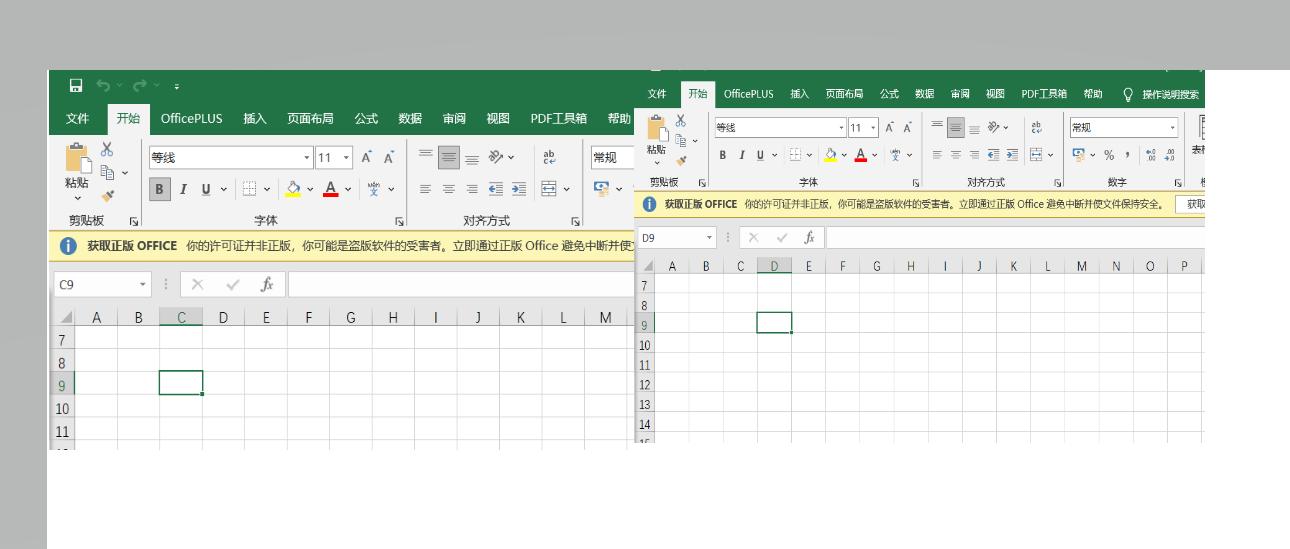1290x549 pixels.
Task: Switch to Page Layout tab in right window
Action: [x=844, y=94]
